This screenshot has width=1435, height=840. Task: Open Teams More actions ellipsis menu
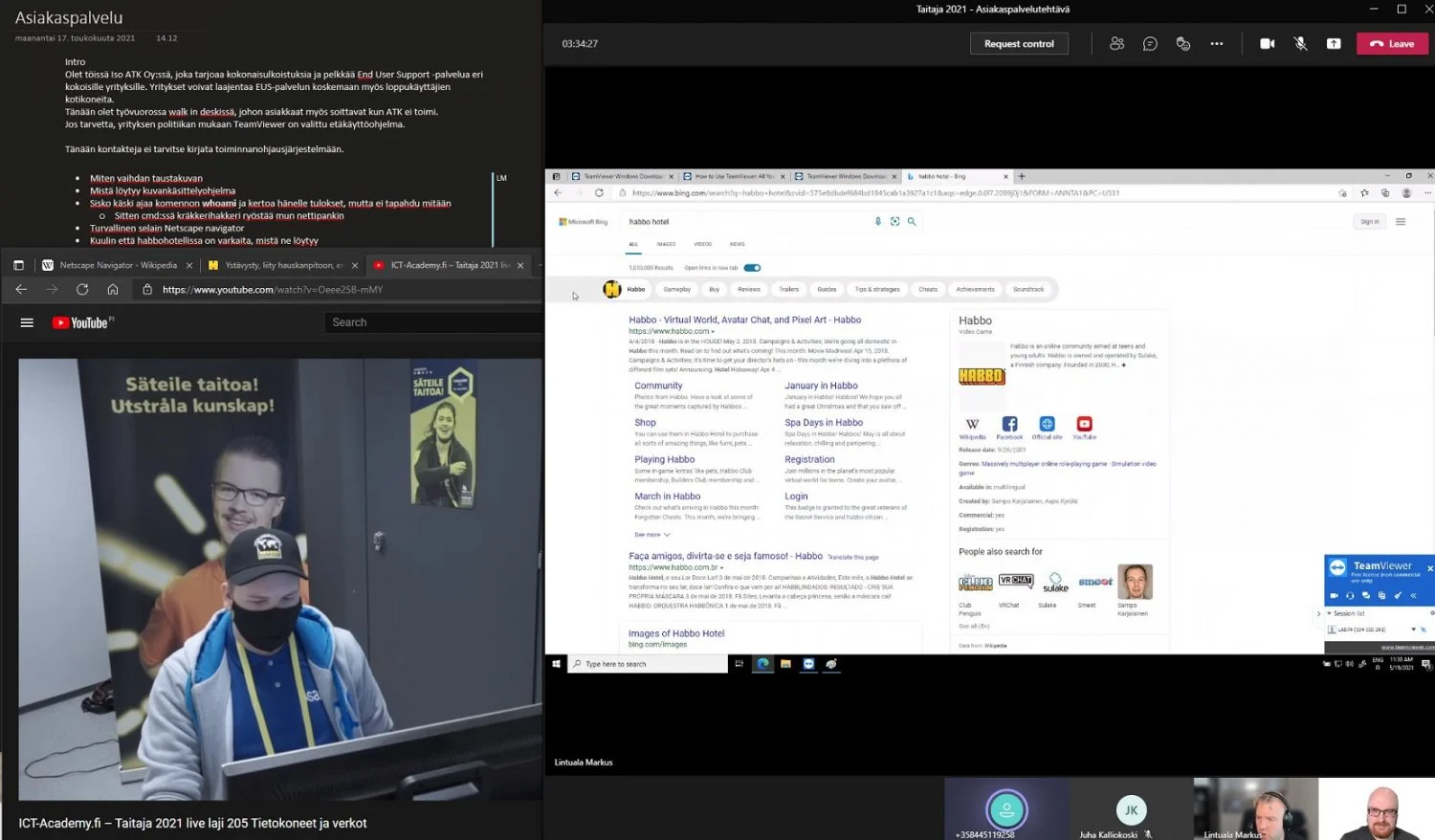tap(1217, 44)
